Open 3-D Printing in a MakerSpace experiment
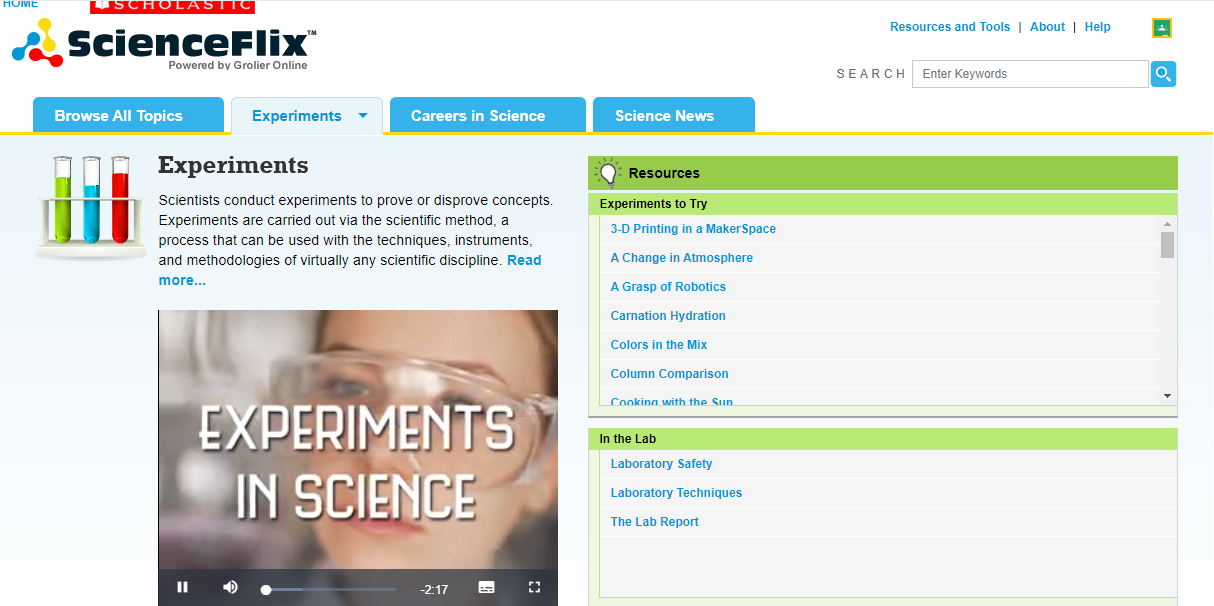Screen dimensions: 1214x606 pyautogui.click(x=693, y=229)
